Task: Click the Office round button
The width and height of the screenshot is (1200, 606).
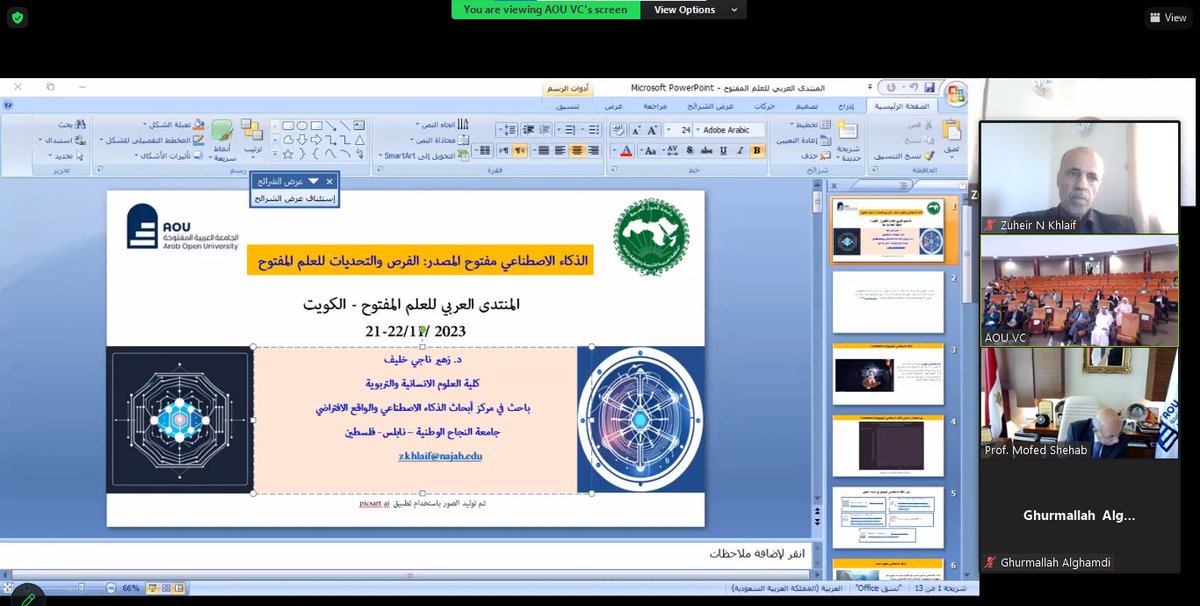Action: 957,93
